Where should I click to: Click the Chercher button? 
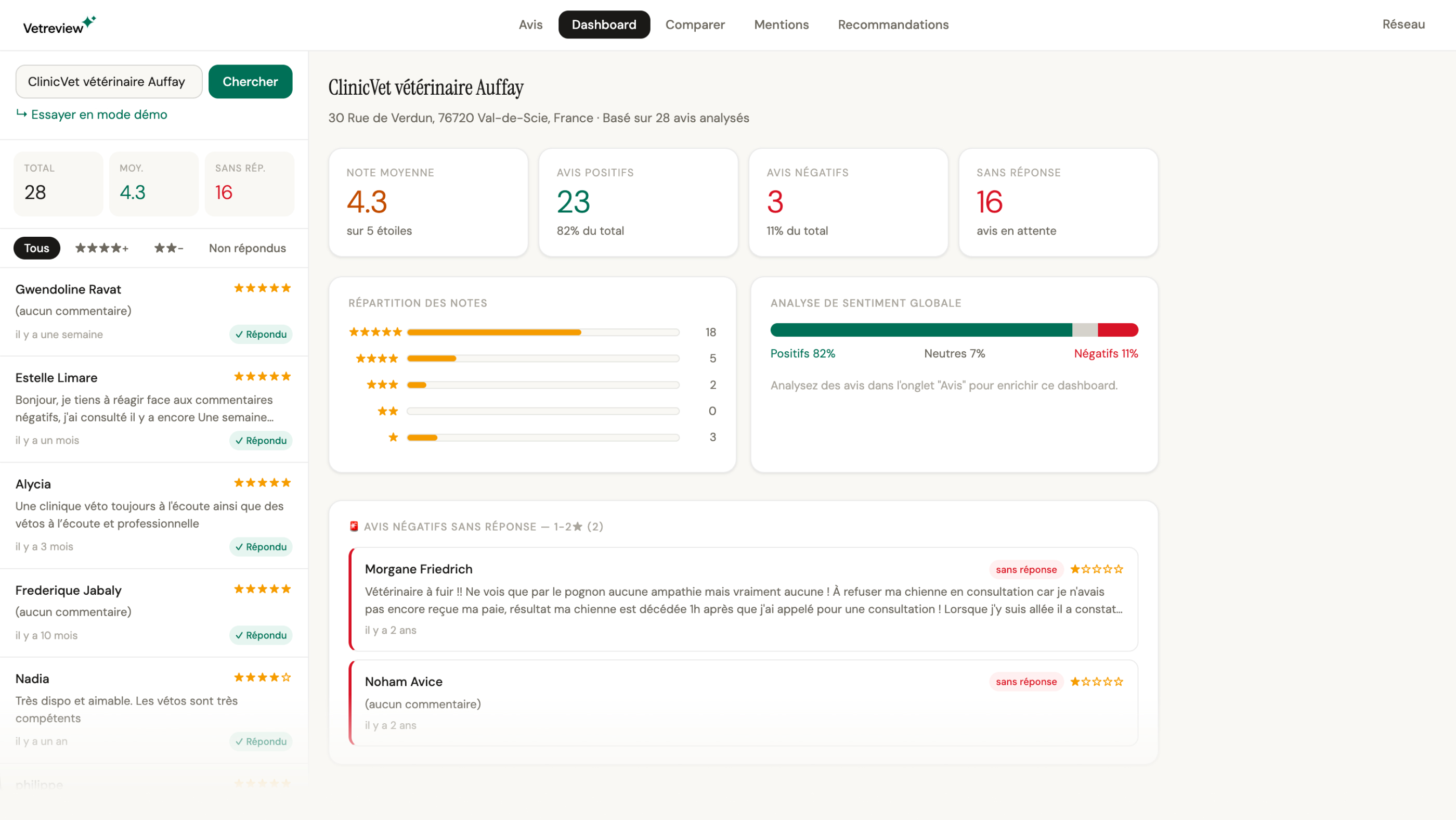tap(251, 82)
